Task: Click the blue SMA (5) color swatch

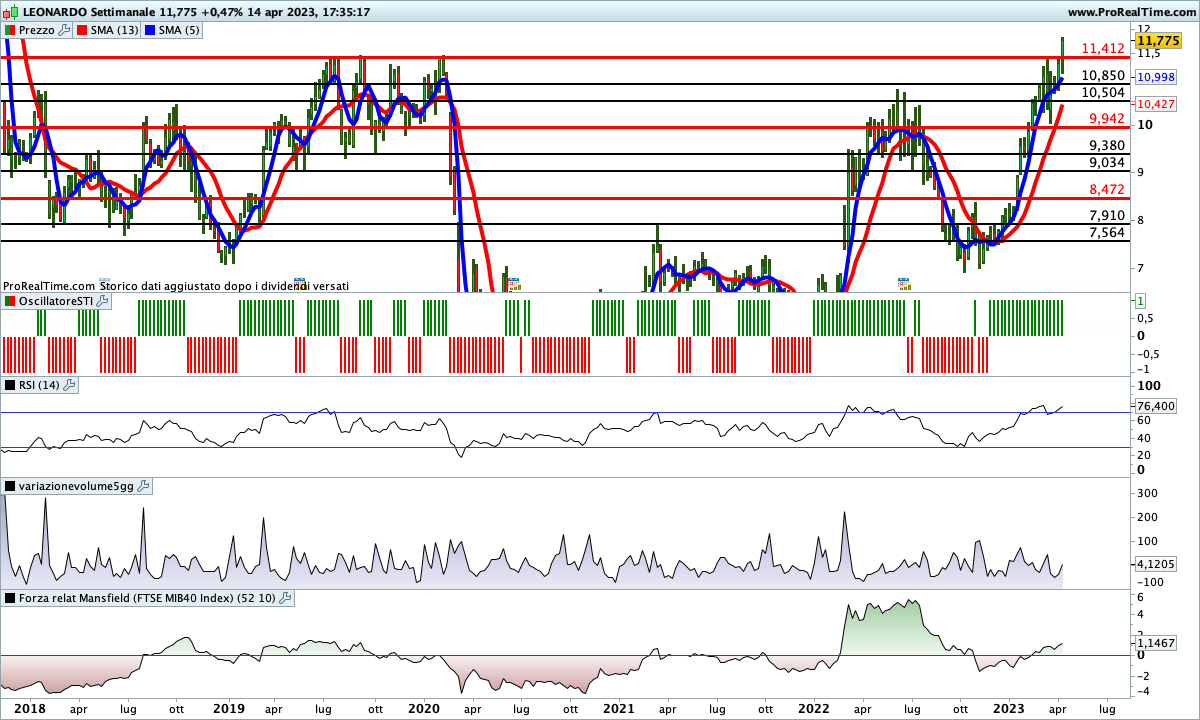Action: [x=151, y=30]
